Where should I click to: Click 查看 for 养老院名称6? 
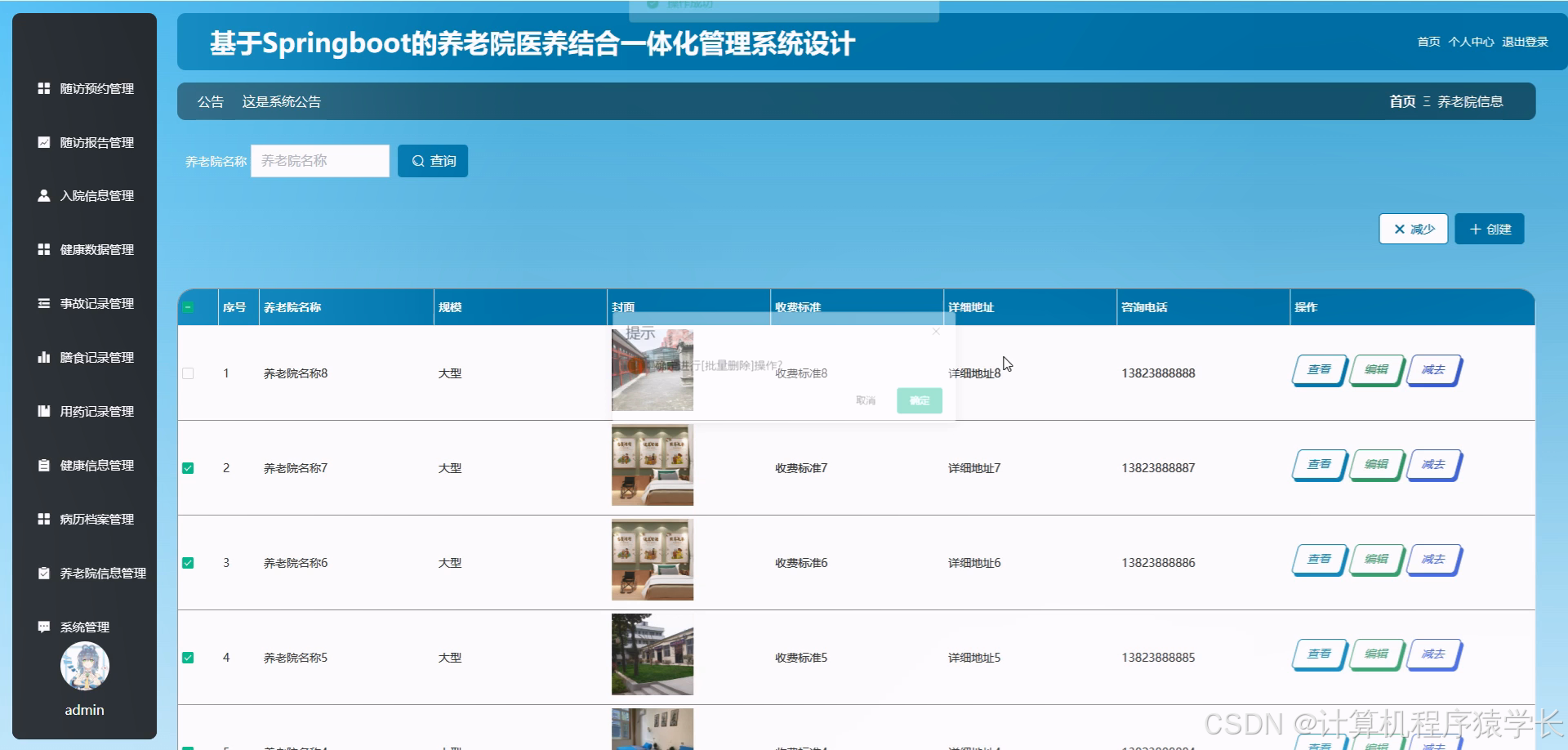click(1319, 560)
